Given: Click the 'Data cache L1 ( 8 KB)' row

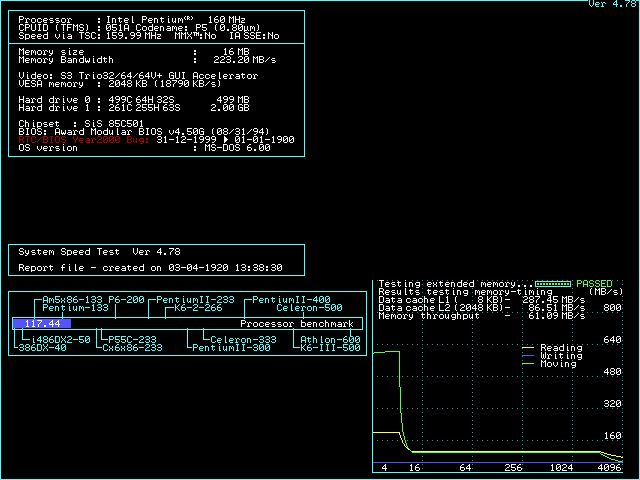Looking at the screenshot, I should click(x=482, y=300).
